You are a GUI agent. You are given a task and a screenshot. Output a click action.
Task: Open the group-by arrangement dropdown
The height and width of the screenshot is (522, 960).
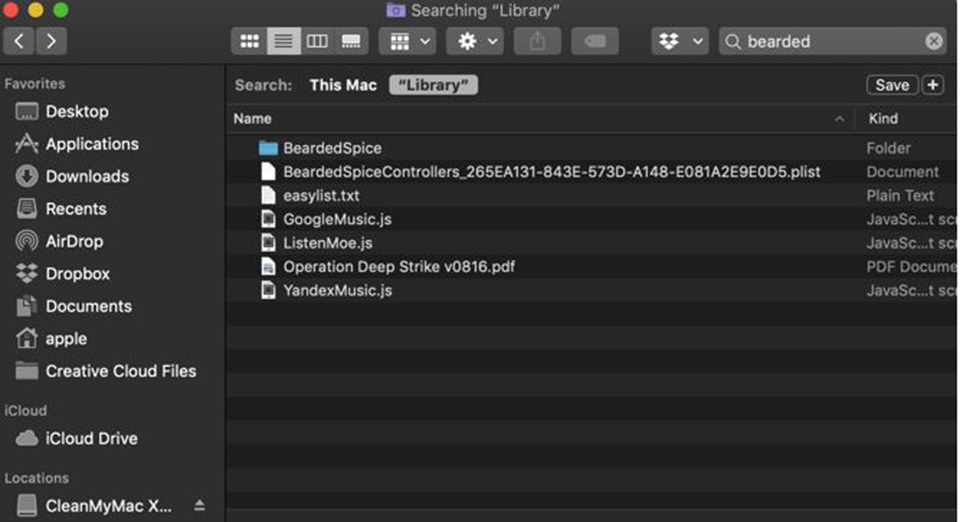[408, 42]
